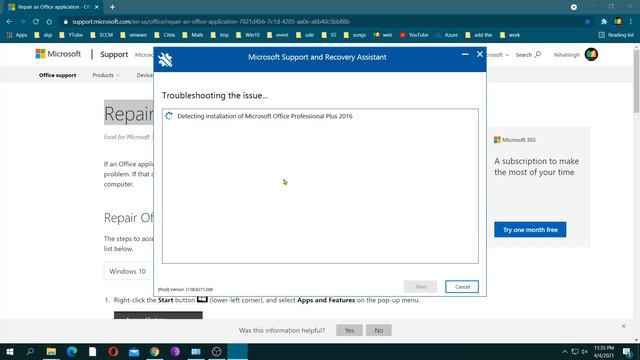Open the Mail app from the taskbar
Screen dimensions: 640x360
point(134,351)
